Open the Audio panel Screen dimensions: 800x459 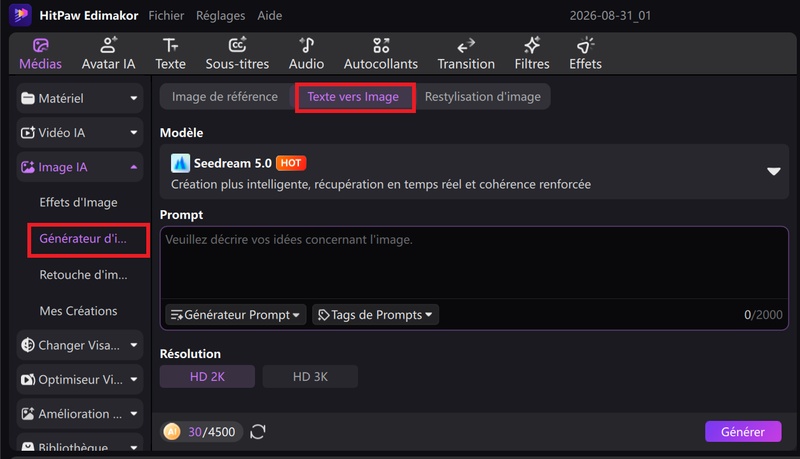[x=306, y=54]
